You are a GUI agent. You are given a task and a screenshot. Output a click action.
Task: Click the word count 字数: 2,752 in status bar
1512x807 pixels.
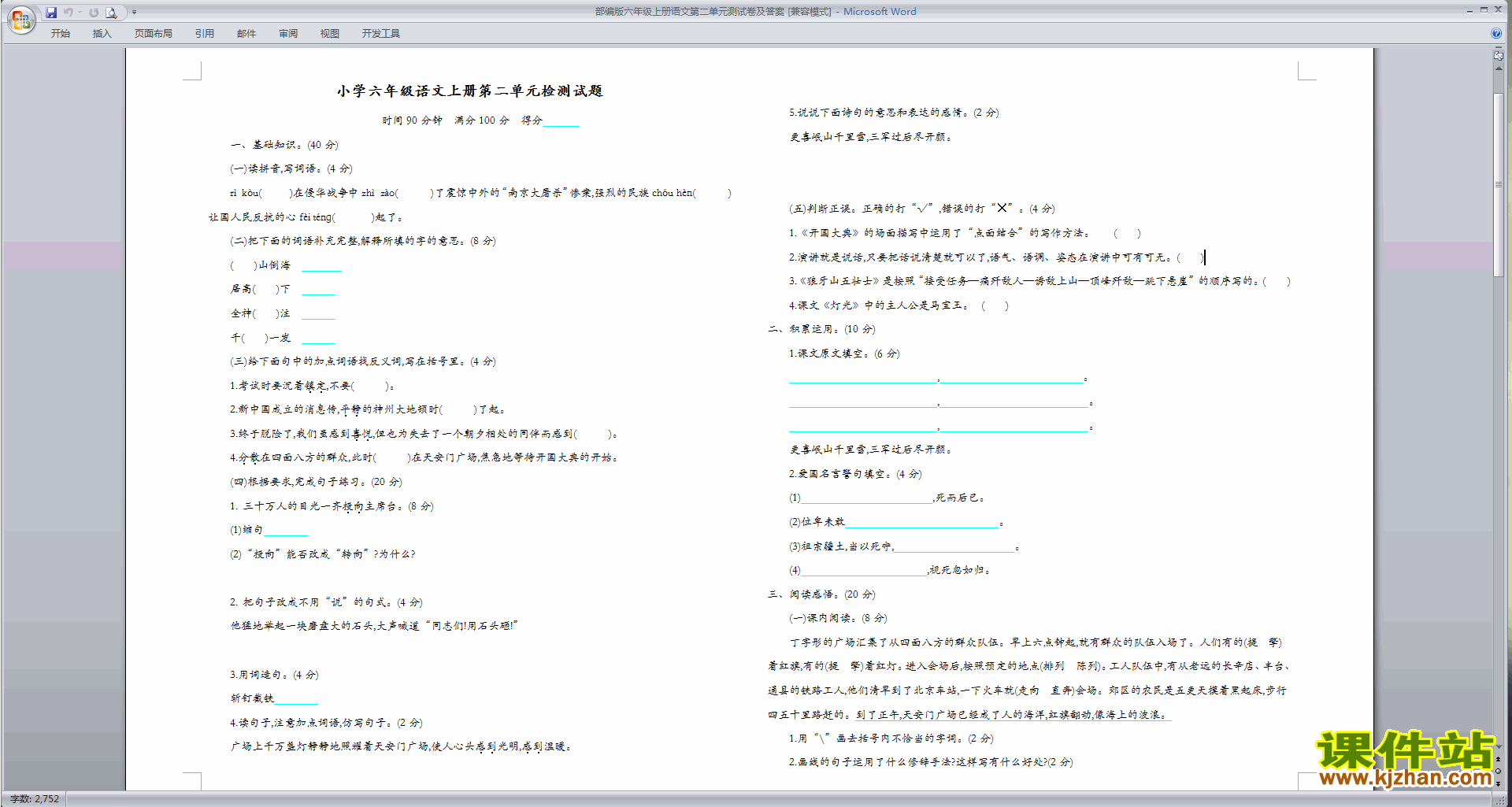click(35, 798)
